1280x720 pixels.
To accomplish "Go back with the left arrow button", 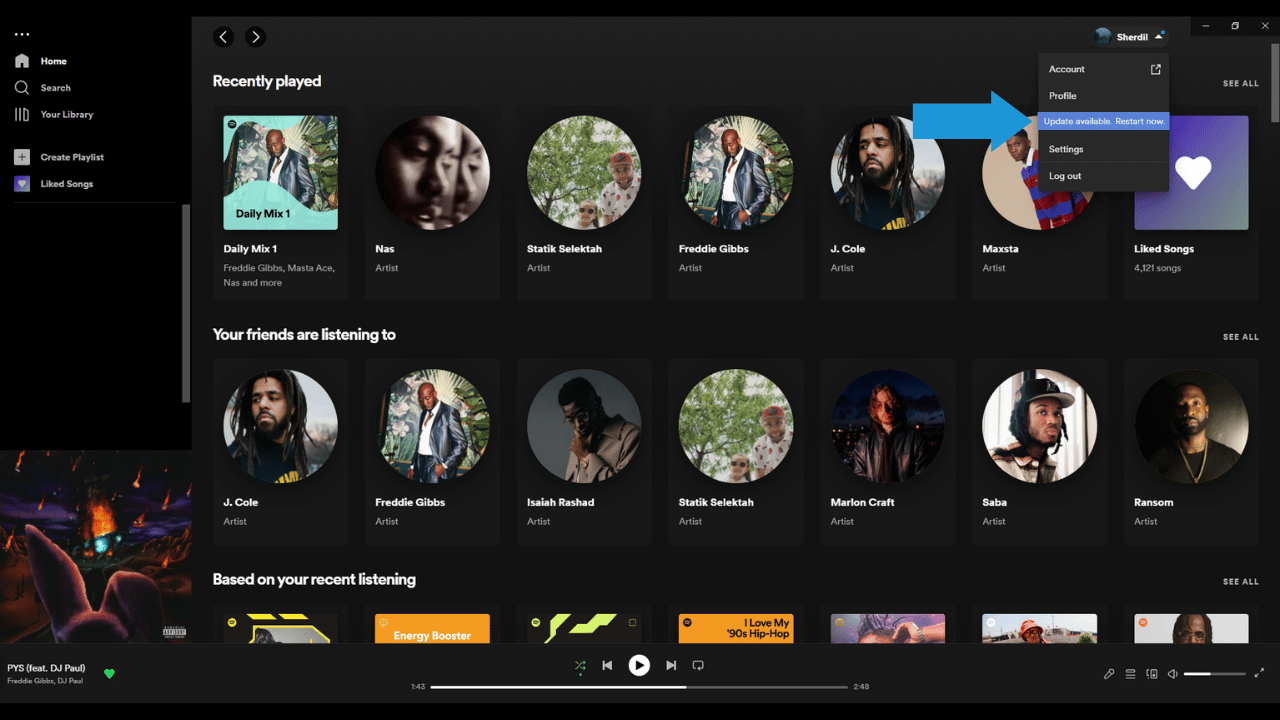I will tap(224, 37).
